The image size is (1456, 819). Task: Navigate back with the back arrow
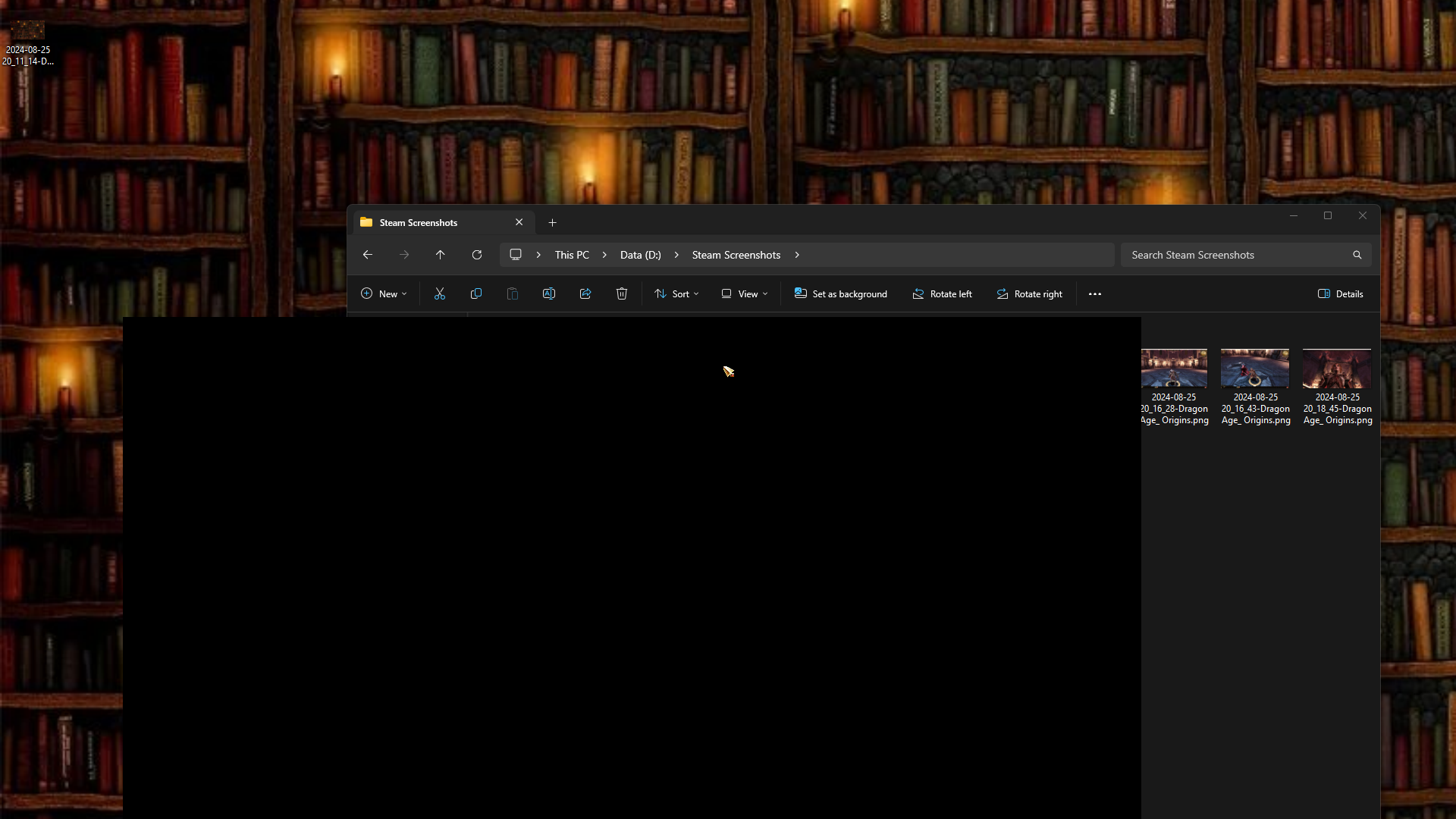368,255
